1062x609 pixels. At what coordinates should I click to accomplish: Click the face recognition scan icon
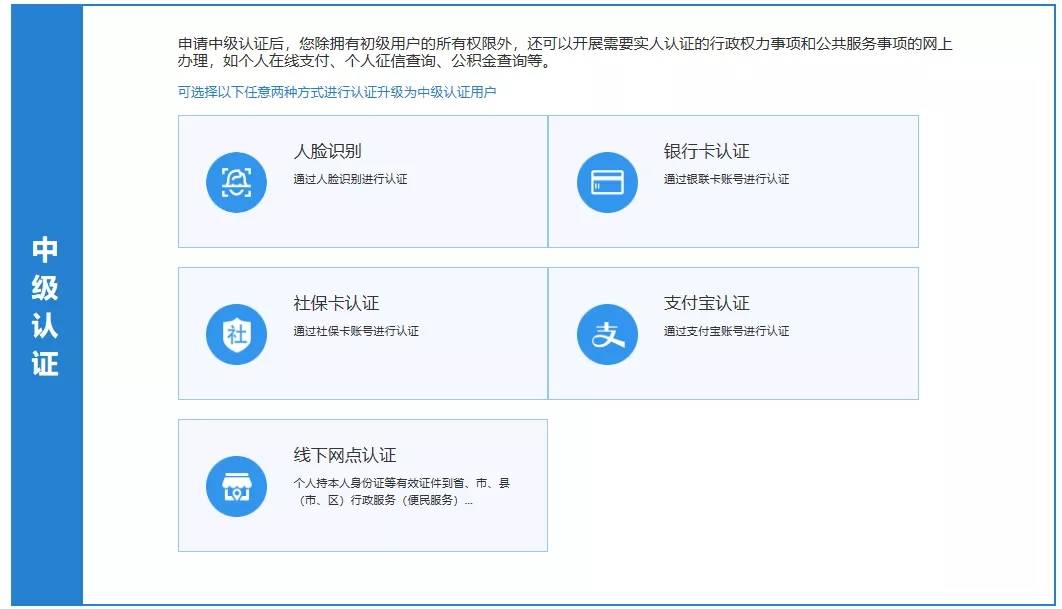[x=236, y=182]
